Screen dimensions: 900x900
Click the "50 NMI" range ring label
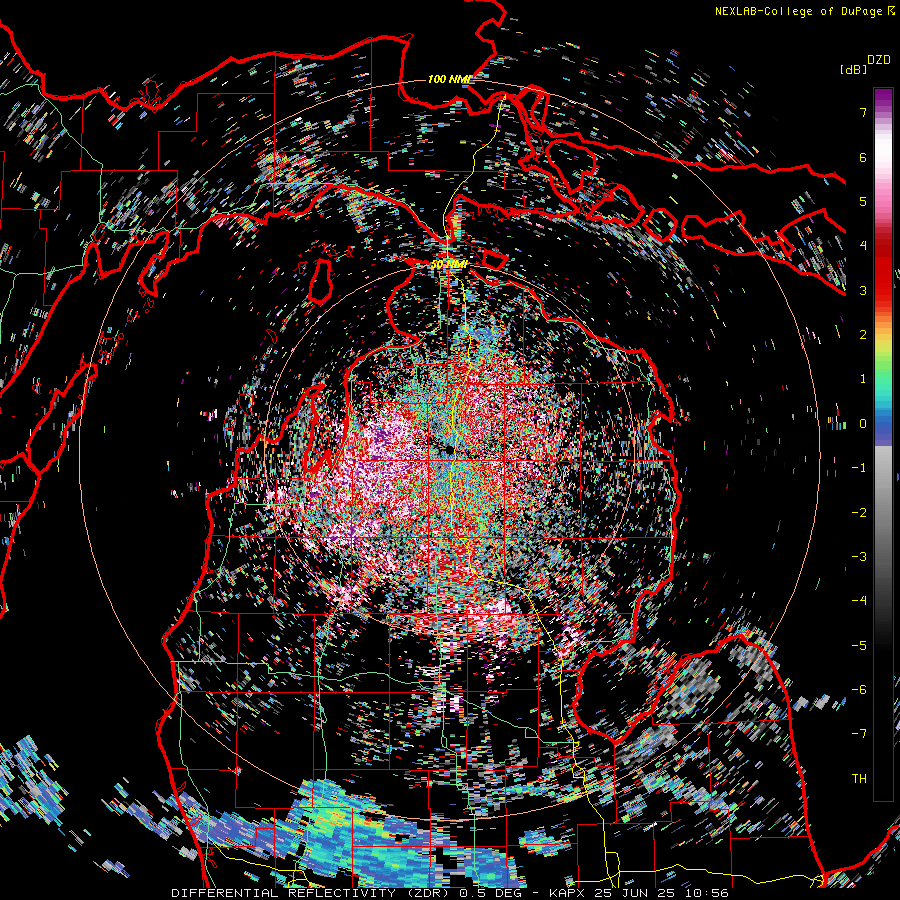(448, 265)
